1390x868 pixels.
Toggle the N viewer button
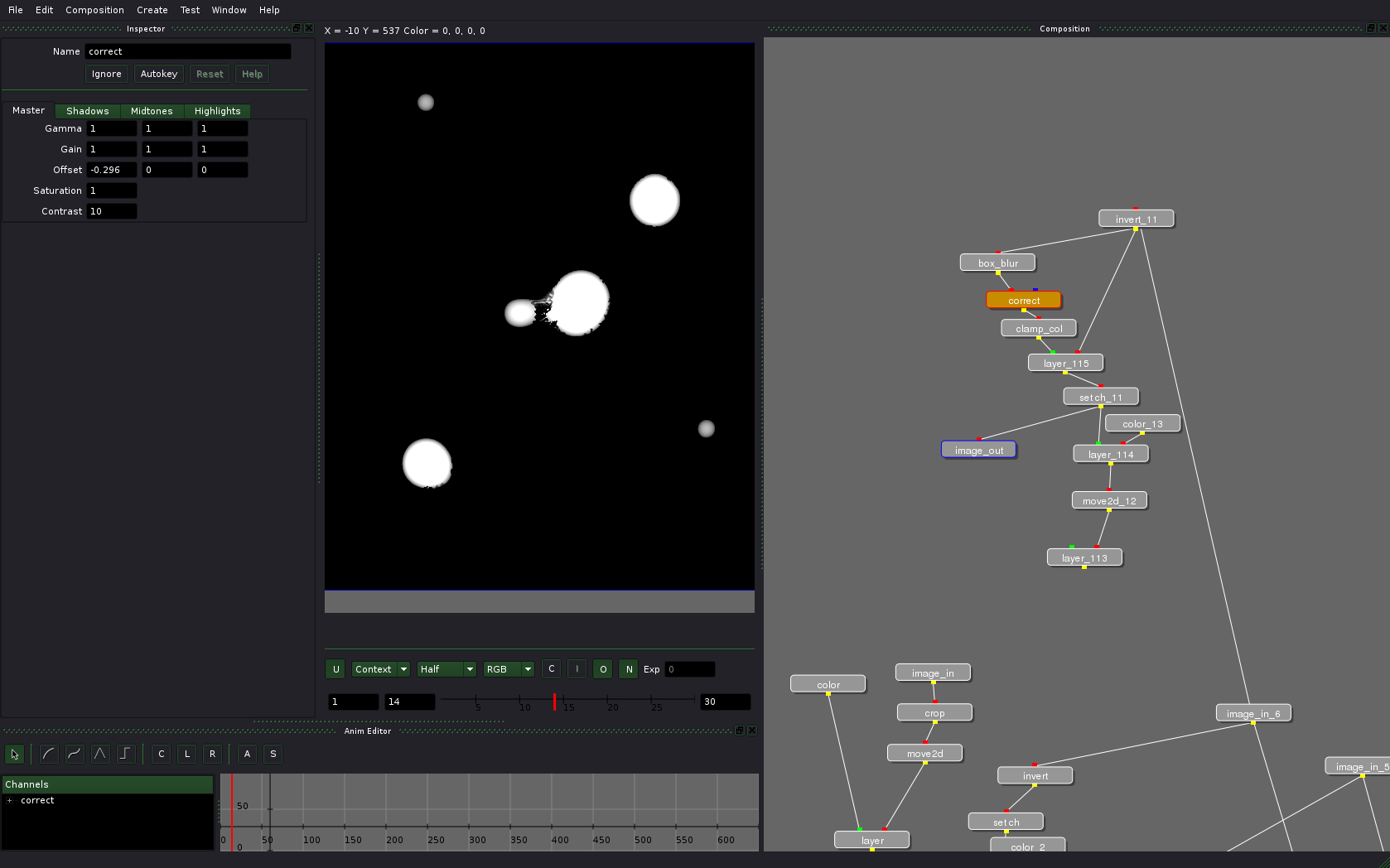pos(629,669)
